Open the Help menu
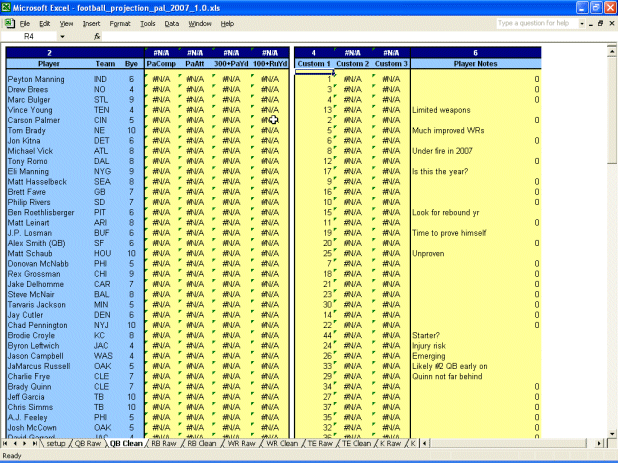The height and width of the screenshot is (463, 618). (227, 24)
